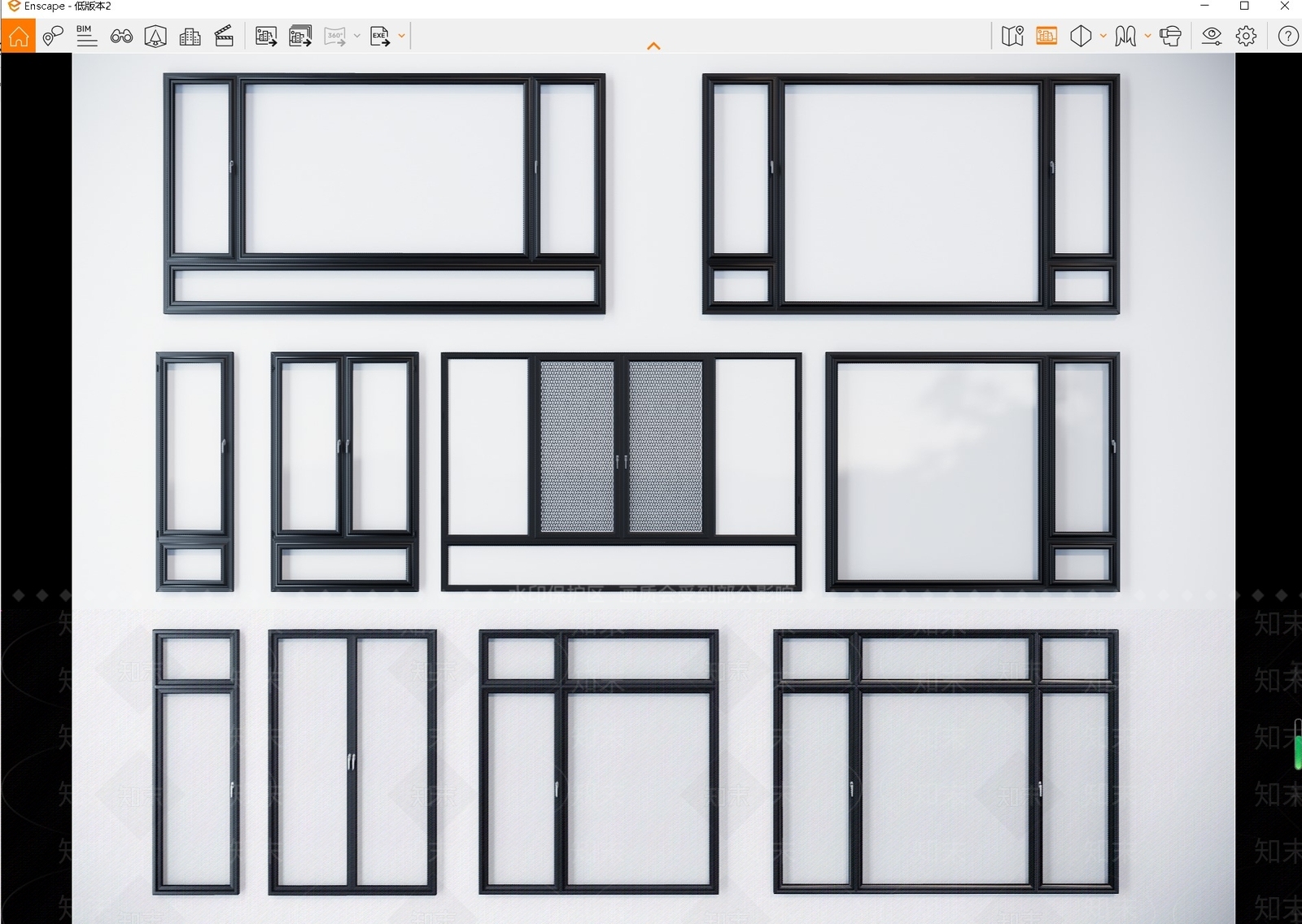Collapse the toolbar with orange chevron
The image size is (1302, 924).
[x=653, y=46]
